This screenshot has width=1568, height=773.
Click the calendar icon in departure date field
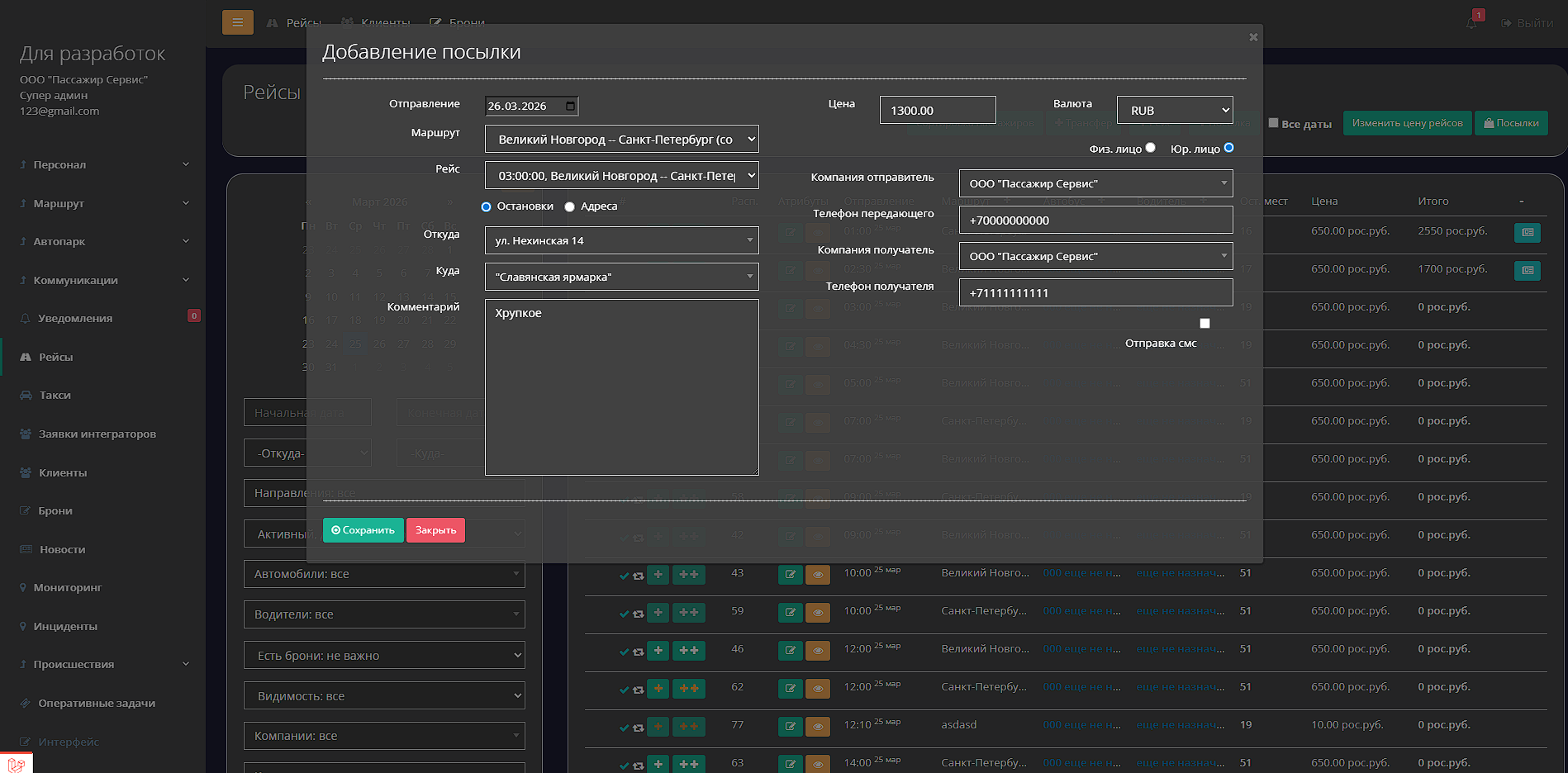pyautogui.click(x=570, y=106)
